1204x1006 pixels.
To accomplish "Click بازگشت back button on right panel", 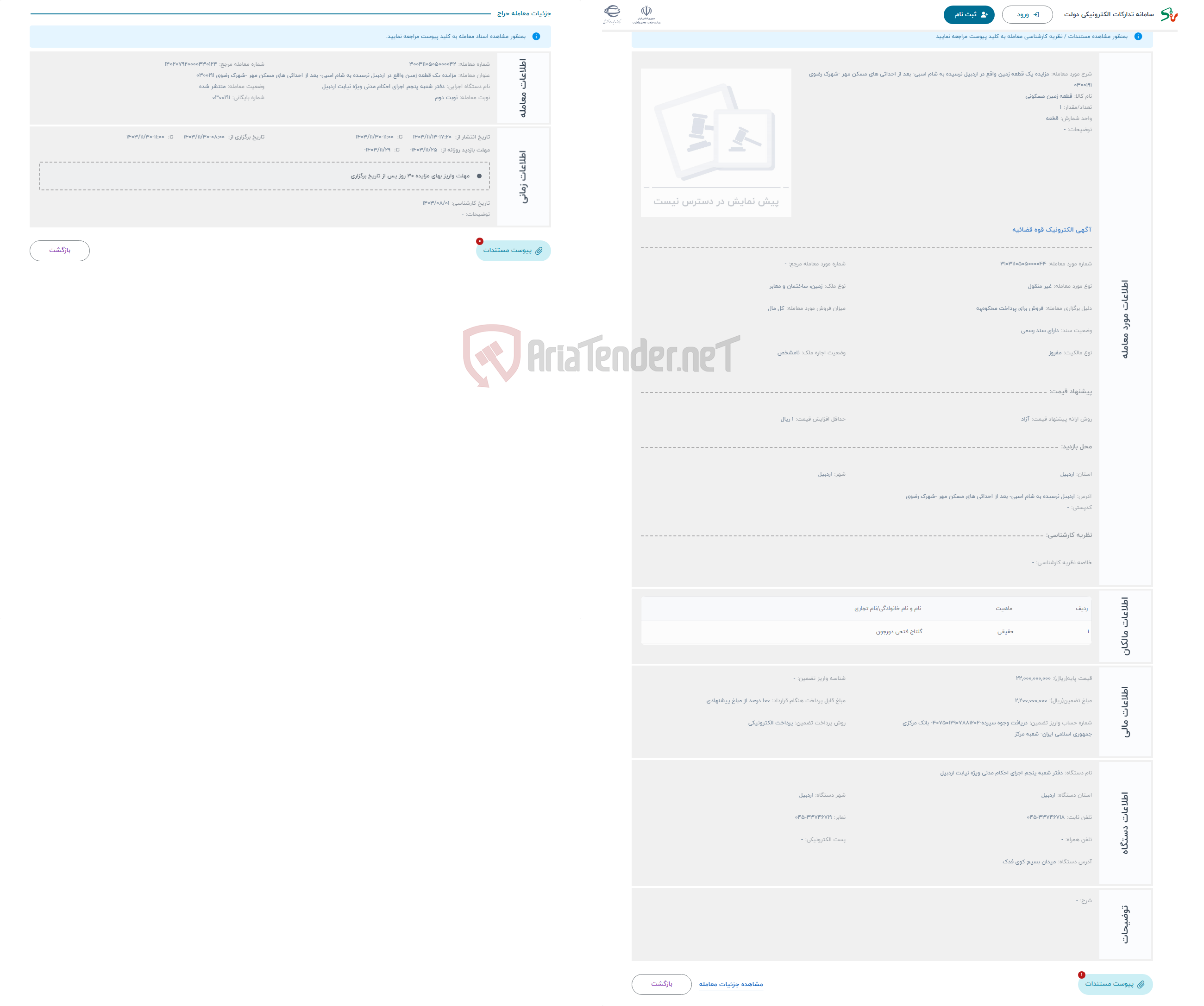I will coord(659,983).
